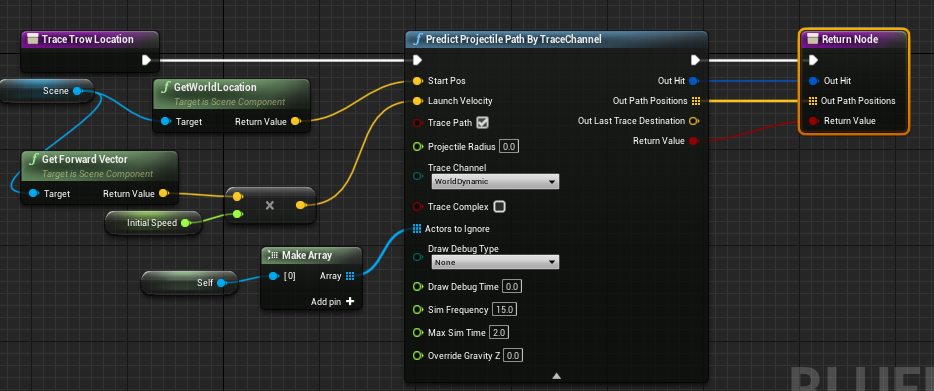
Task: Click the Return Node Out Hit input pin
Action: [x=813, y=80]
